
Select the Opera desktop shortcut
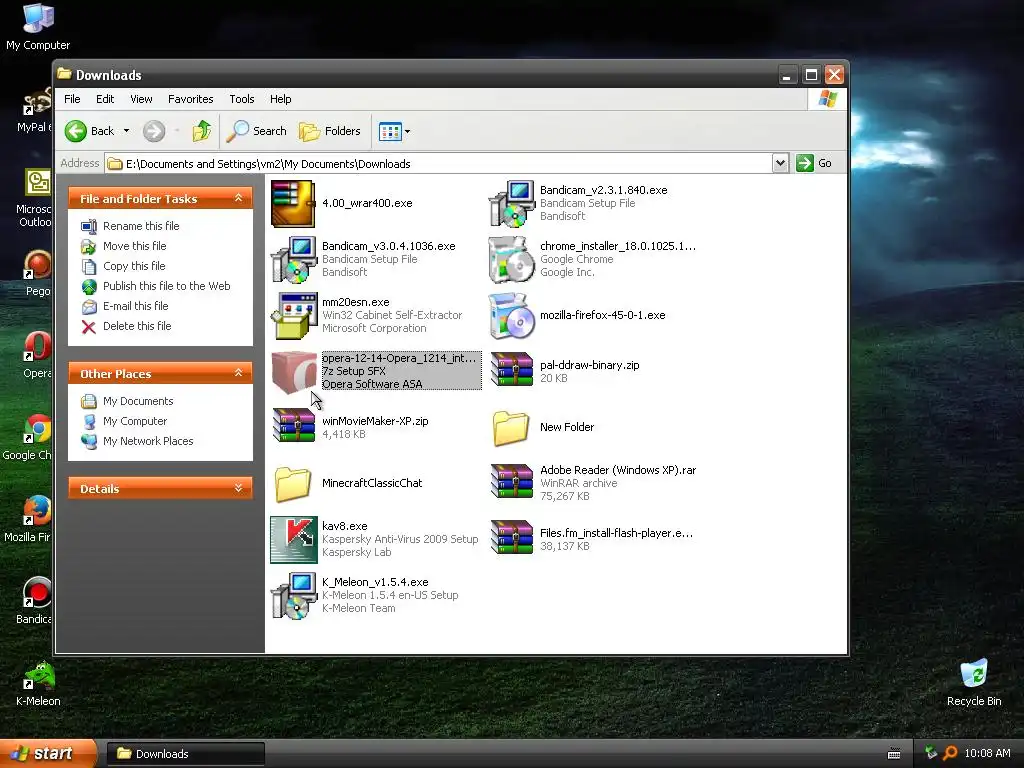37,356
